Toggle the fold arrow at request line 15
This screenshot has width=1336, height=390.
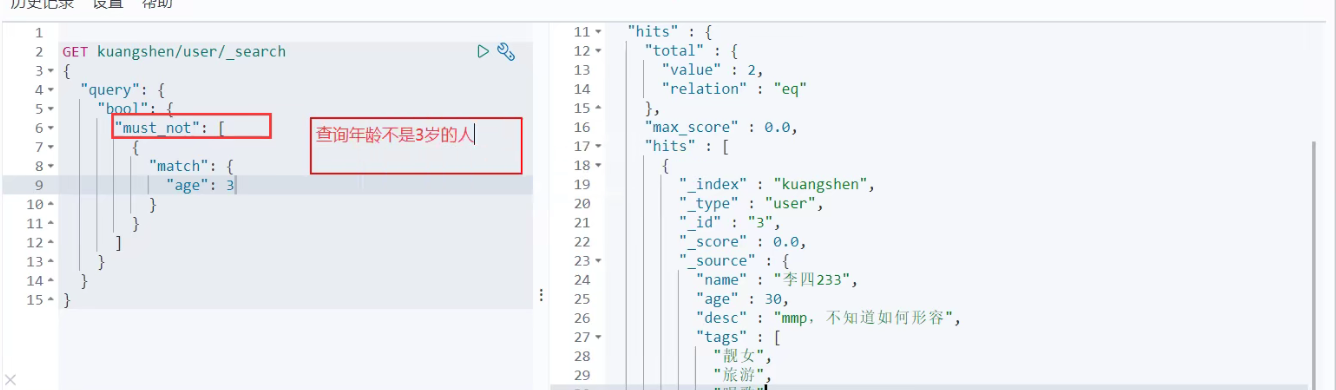click(x=50, y=299)
